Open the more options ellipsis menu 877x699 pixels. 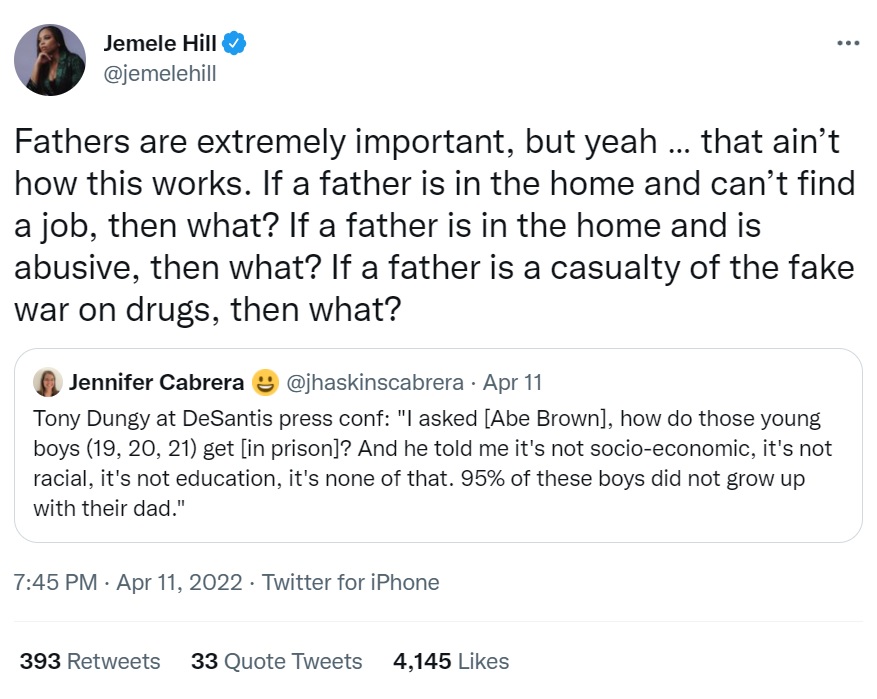point(847,43)
